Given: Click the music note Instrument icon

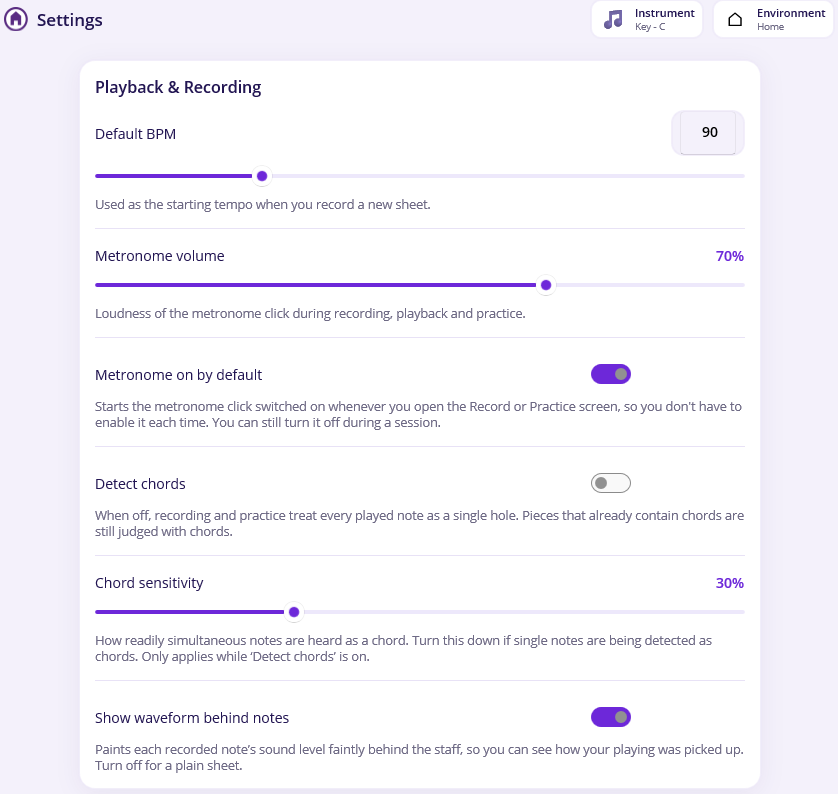Looking at the screenshot, I should click(613, 20).
